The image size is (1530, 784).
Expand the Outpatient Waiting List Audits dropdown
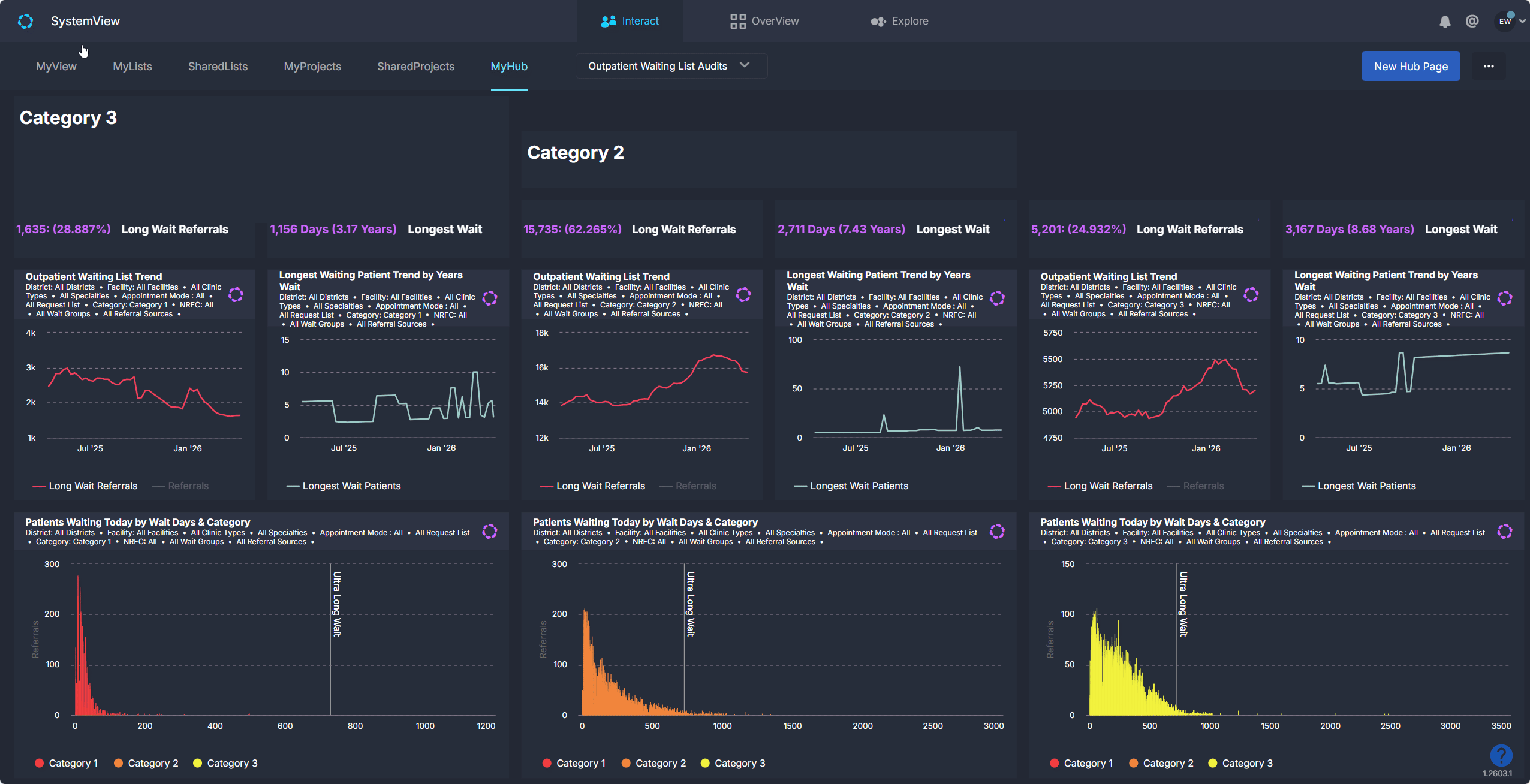[x=670, y=66]
